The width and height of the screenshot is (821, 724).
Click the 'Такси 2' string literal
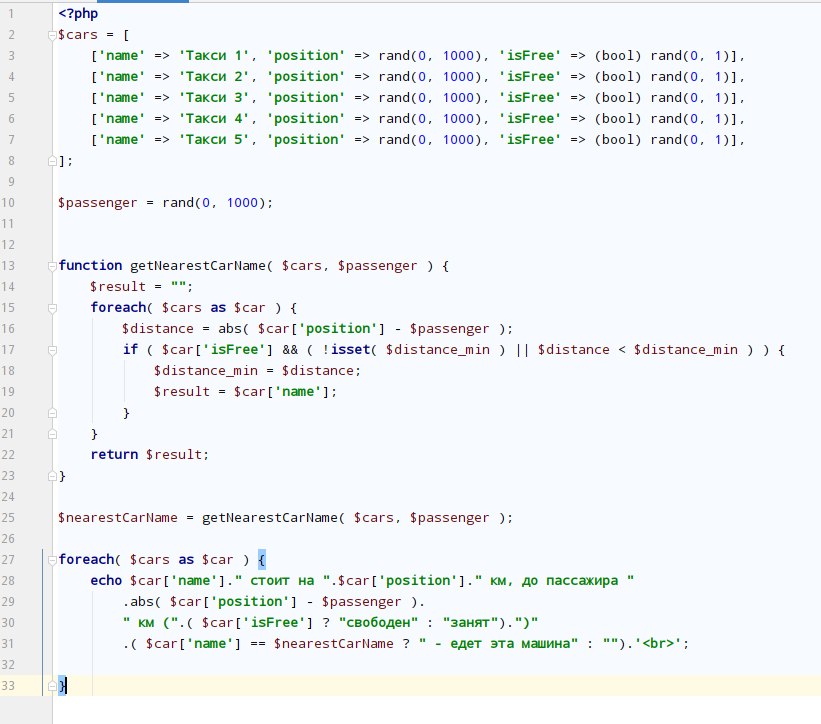(x=214, y=77)
